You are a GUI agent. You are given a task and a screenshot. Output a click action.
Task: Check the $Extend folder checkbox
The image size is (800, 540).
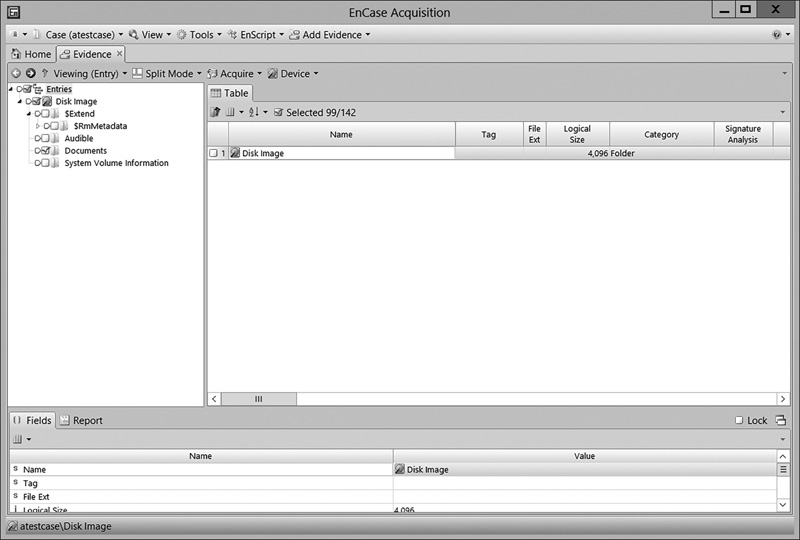(x=45, y=113)
